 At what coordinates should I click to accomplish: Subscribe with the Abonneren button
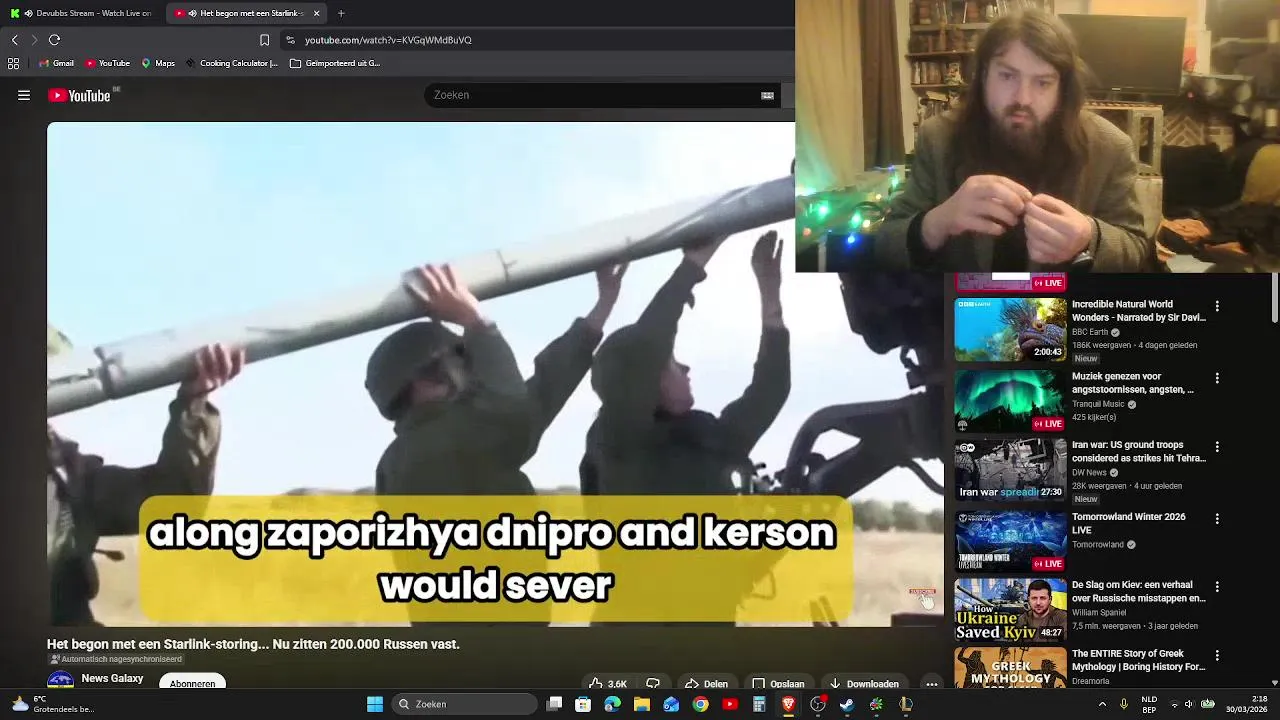(192, 683)
